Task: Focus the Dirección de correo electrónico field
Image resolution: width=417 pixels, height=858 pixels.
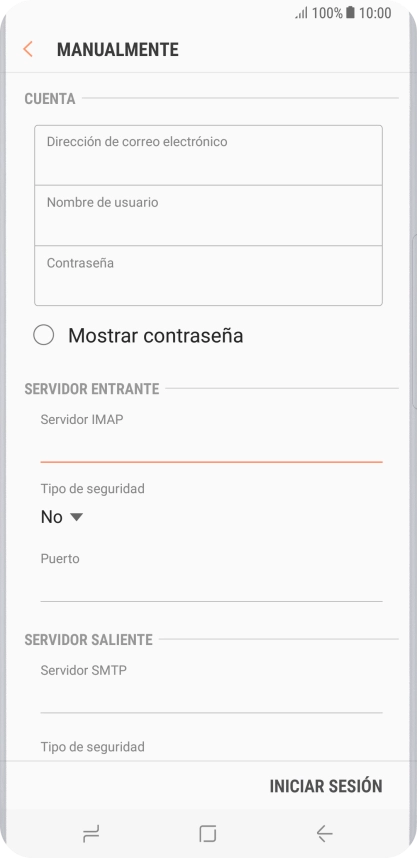Action: click(x=208, y=155)
